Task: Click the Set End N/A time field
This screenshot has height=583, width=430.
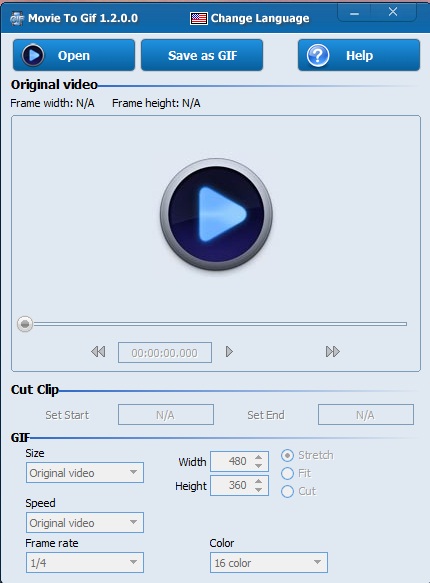Action: (x=366, y=415)
